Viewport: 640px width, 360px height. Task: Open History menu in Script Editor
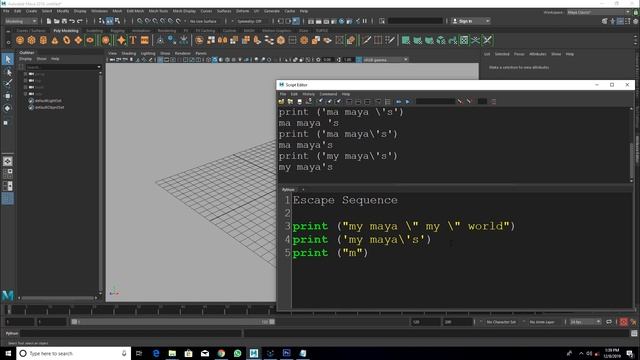(308, 94)
